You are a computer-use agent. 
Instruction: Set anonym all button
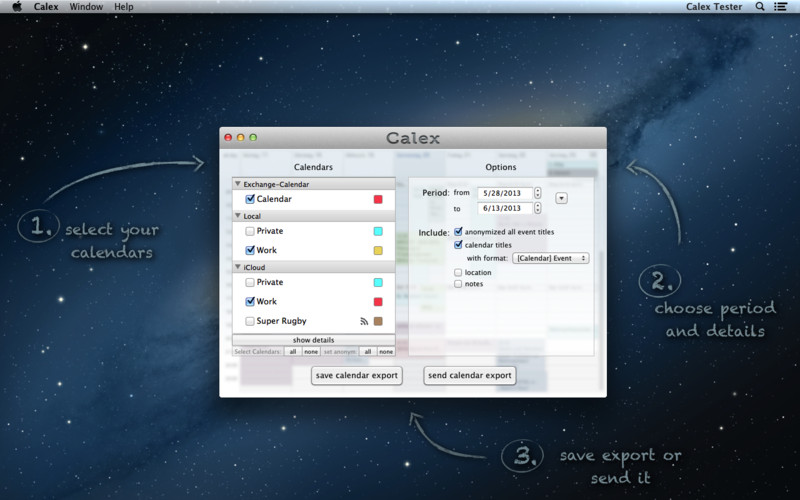tap(368, 352)
